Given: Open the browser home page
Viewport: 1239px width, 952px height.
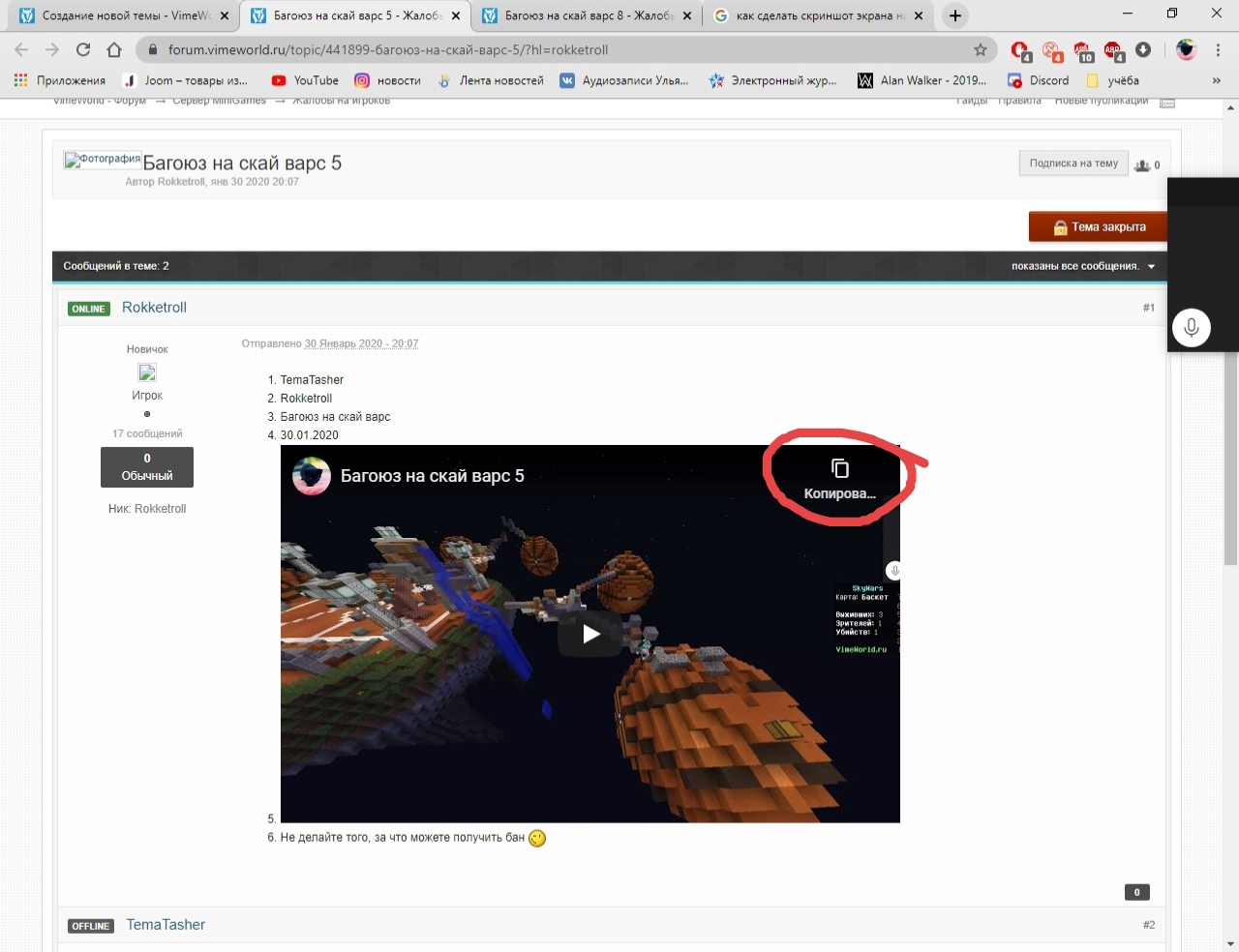Looking at the screenshot, I should (114, 50).
